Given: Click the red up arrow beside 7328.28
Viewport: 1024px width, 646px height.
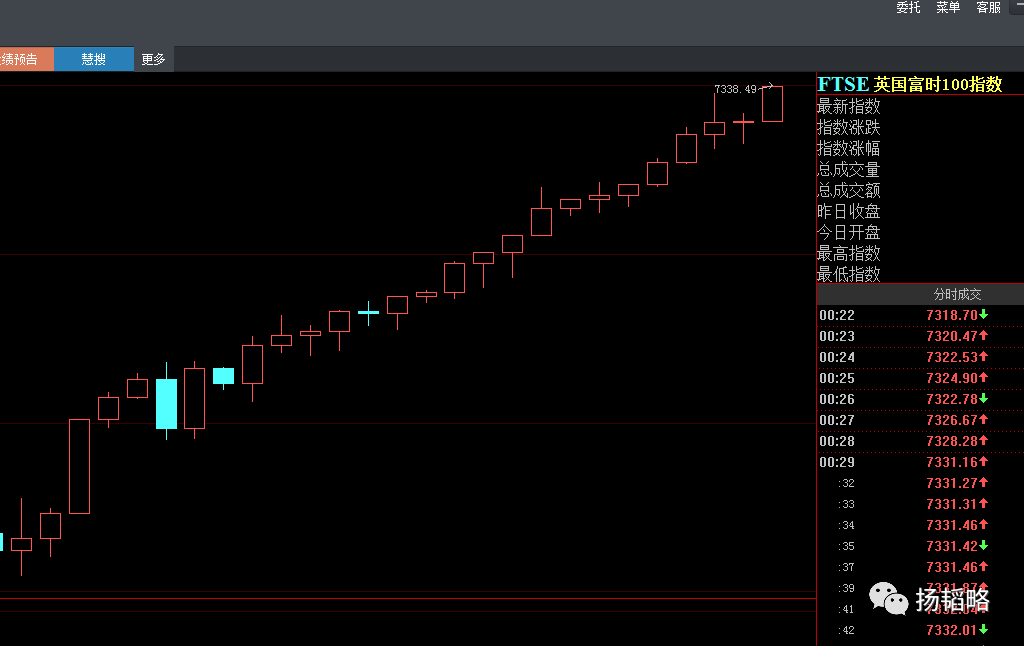Looking at the screenshot, I should (x=984, y=441).
